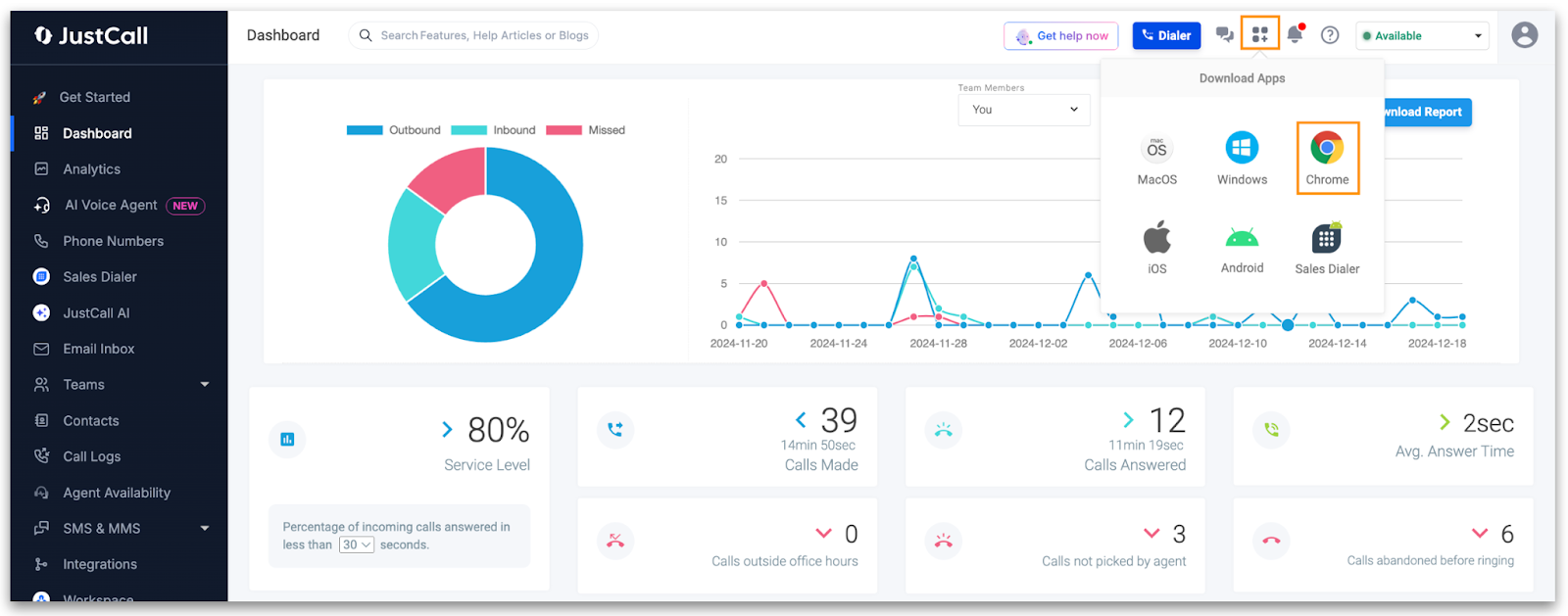Download the Android app
The image size is (1568, 616).
[1242, 249]
